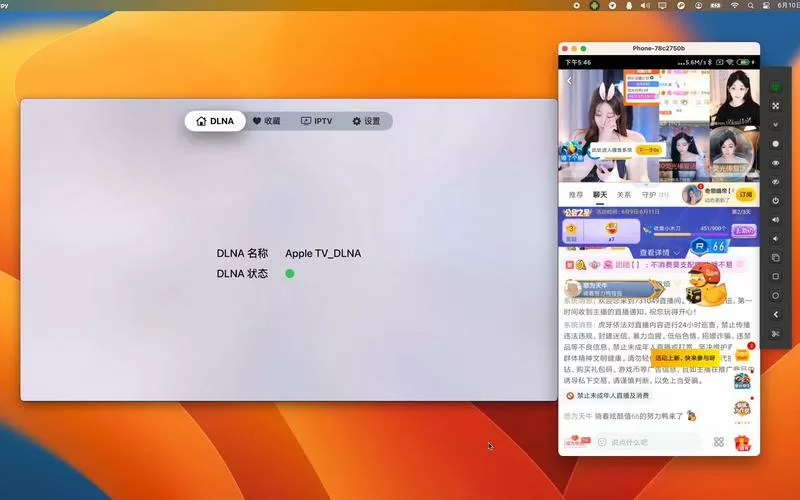This screenshot has height=500, width=800.
Task: Open the volume control in the menu bar
Action: point(645,6)
